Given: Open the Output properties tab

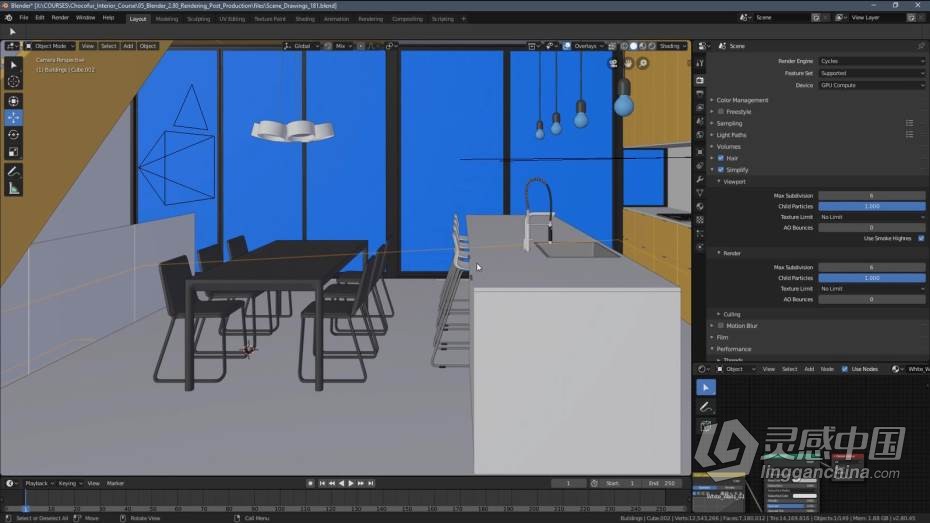Looking at the screenshot, I should tap(700, 94).
